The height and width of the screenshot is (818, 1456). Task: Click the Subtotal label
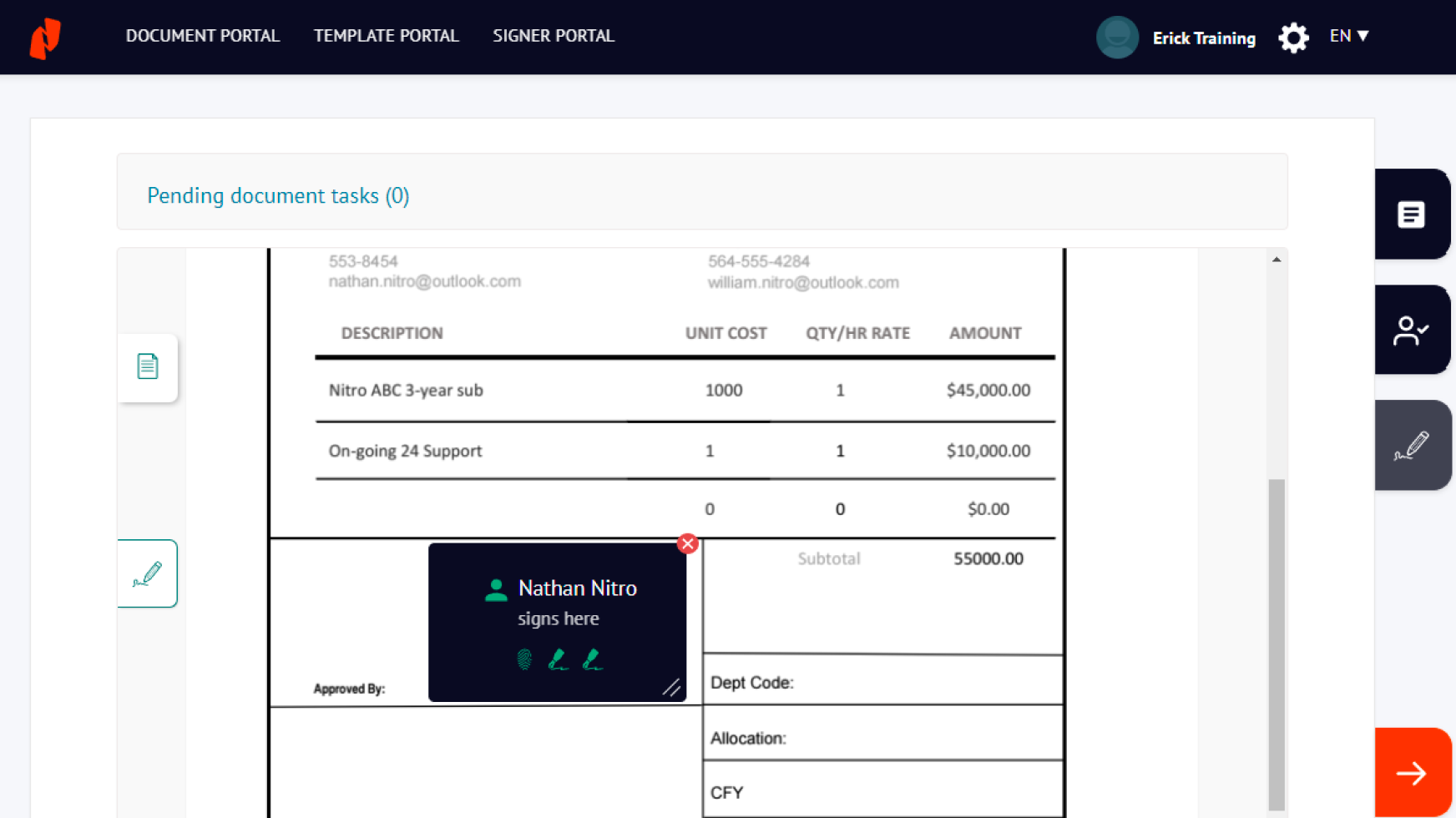tap(829, 558)
